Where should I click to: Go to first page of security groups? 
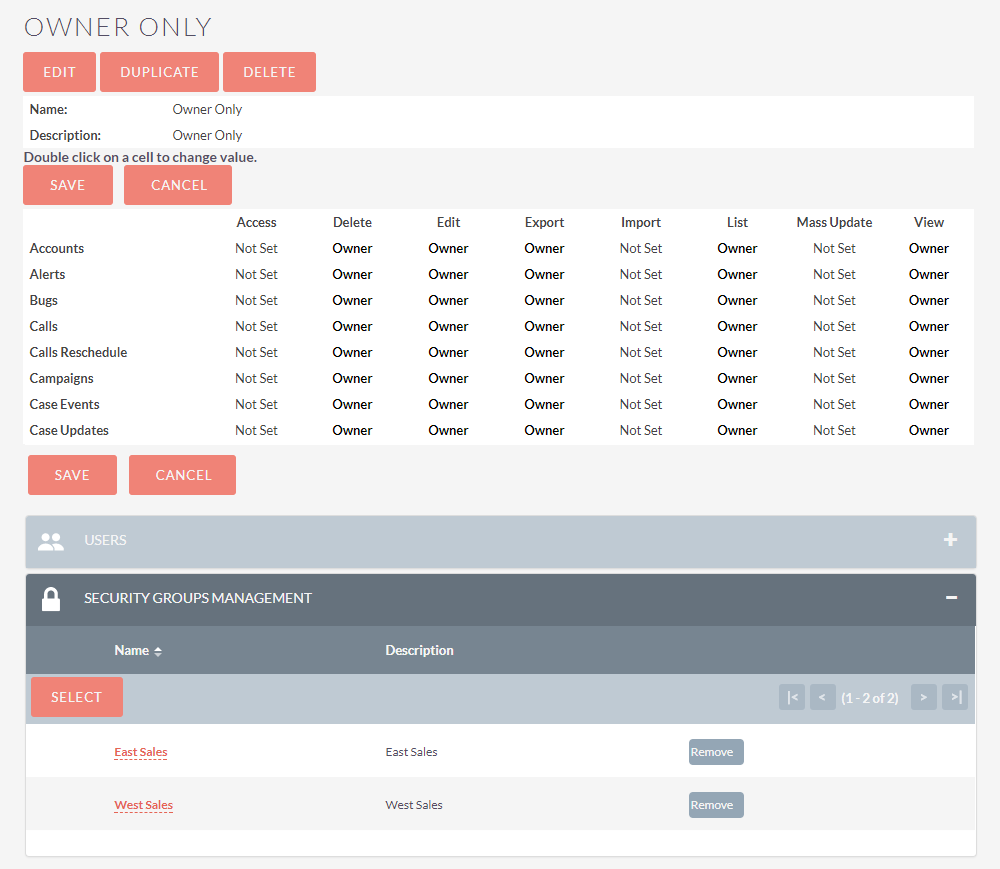792,698
